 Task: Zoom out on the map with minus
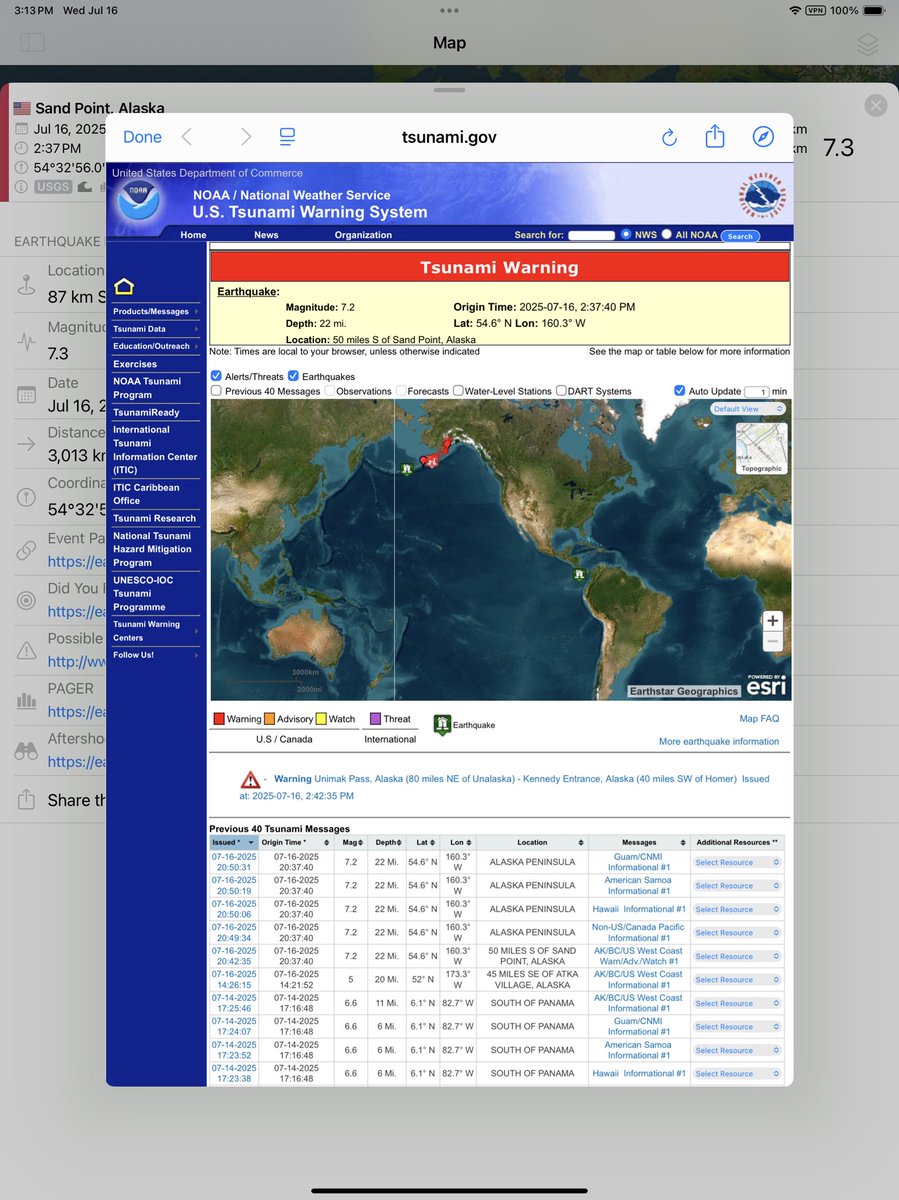[x=772, y=642]
